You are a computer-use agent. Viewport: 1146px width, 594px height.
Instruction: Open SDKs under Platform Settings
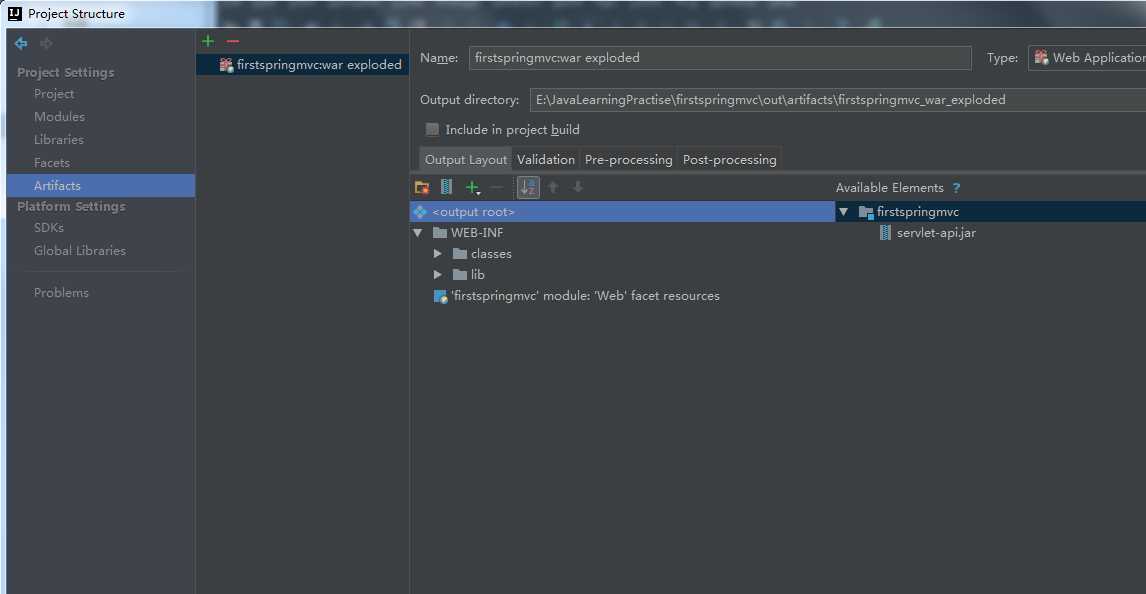[x=49, y=228]
